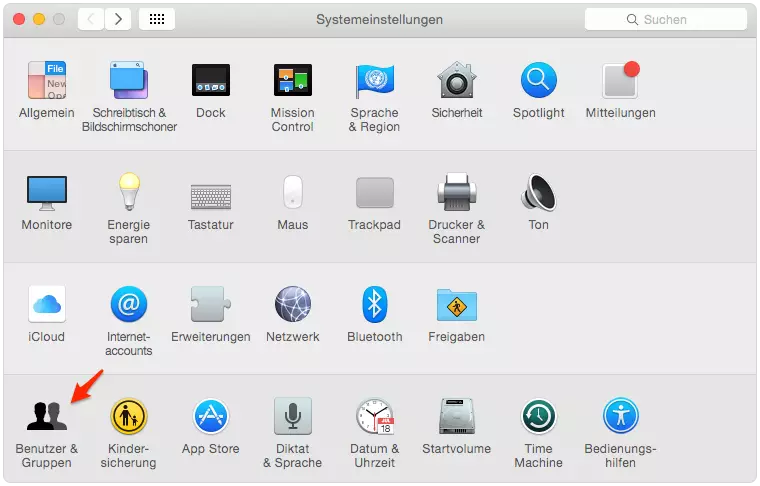Go forward with the right arrow button

(x=119, y=19)
